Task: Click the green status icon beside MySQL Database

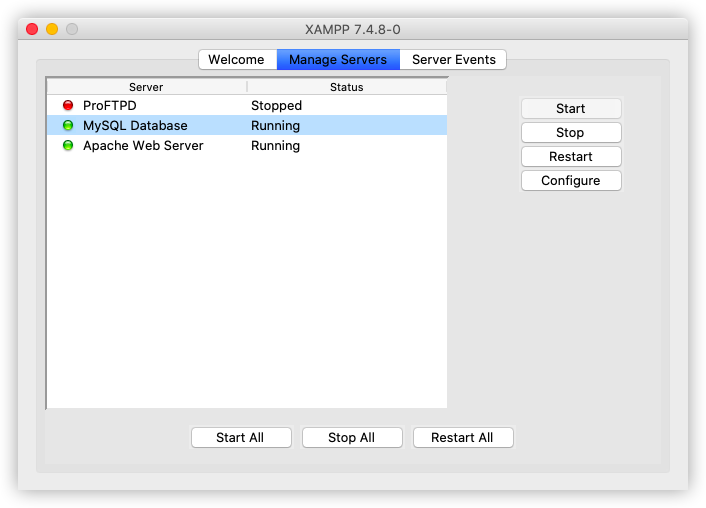Action: [68, 125]
